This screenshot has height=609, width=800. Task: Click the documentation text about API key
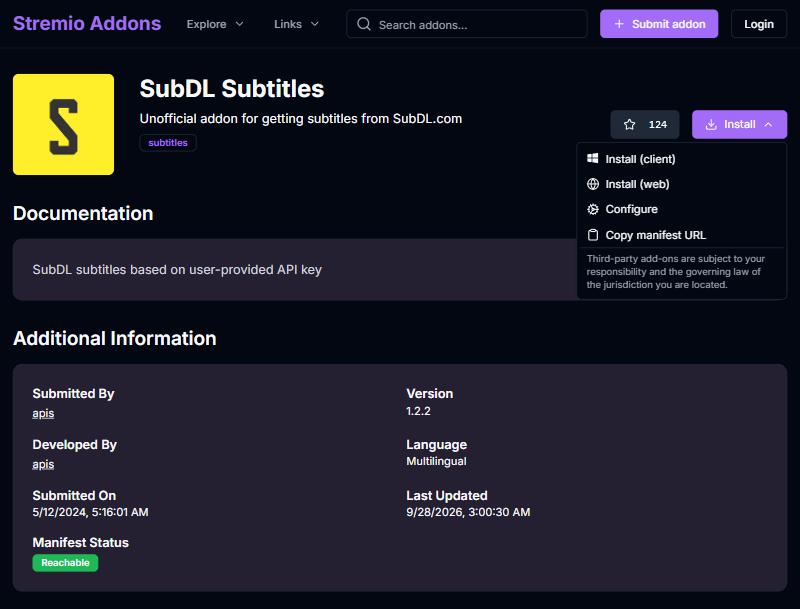click(x=177, y=269)
